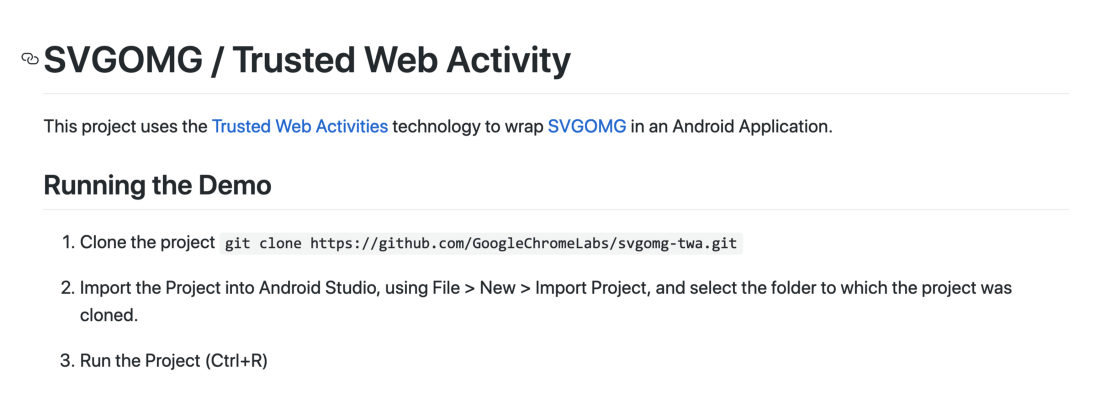The image size is (1100, 402).
Task: Click the "Clone the project" step text
Action: coord(147,243)
